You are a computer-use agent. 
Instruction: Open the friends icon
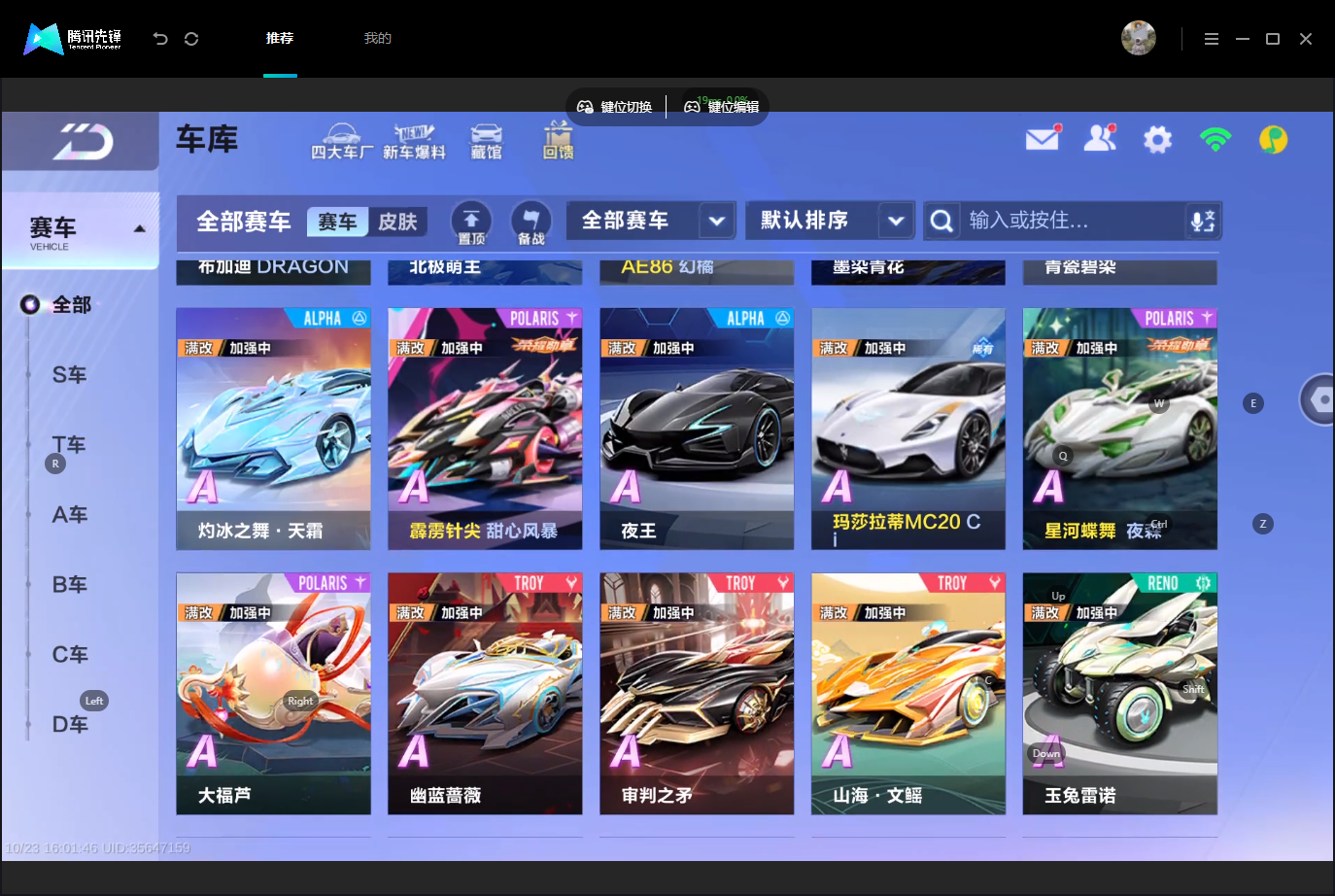[1100, 138]
